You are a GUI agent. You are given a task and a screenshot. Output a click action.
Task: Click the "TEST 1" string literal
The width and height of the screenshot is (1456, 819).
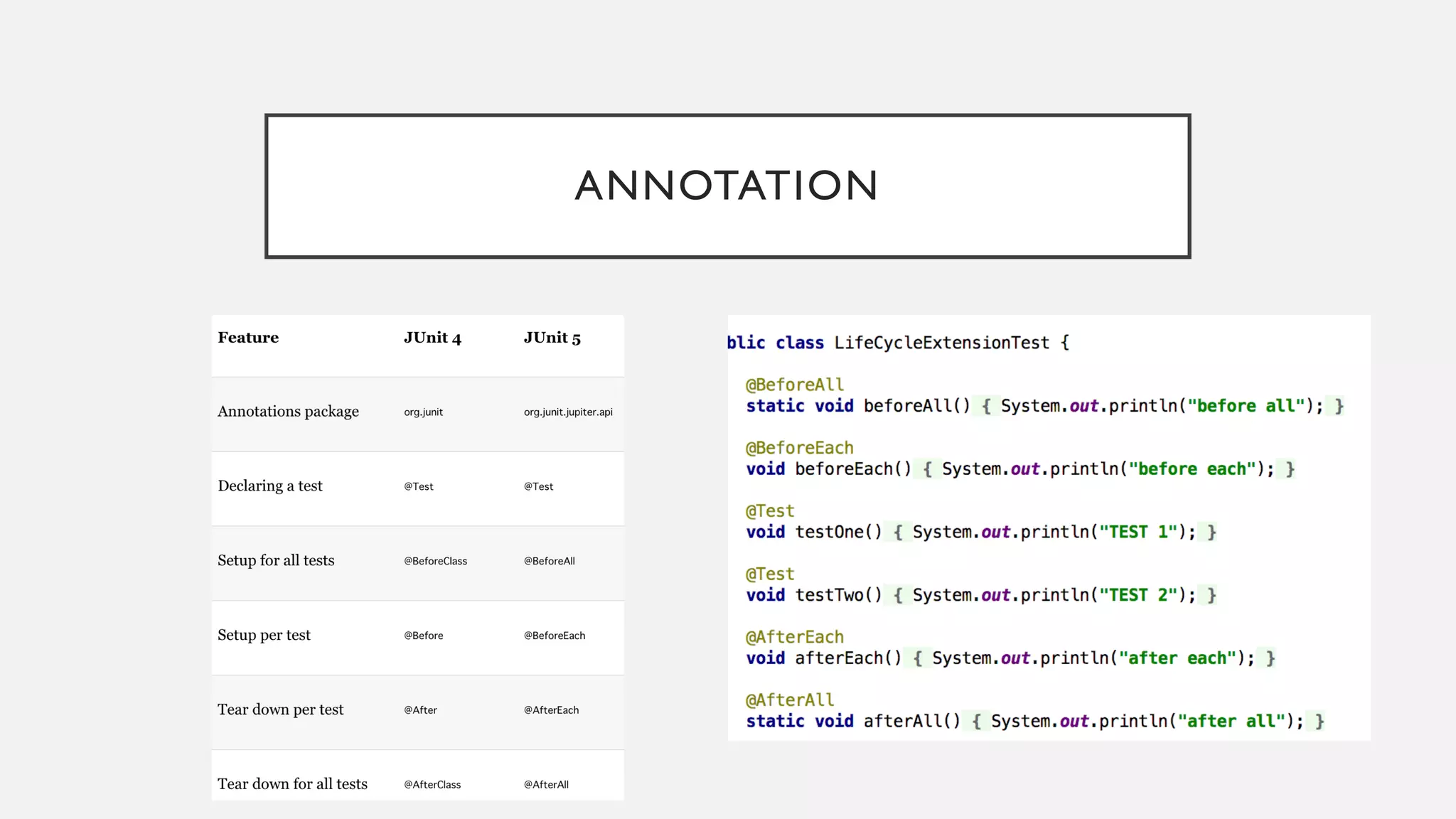[1137, 532]
